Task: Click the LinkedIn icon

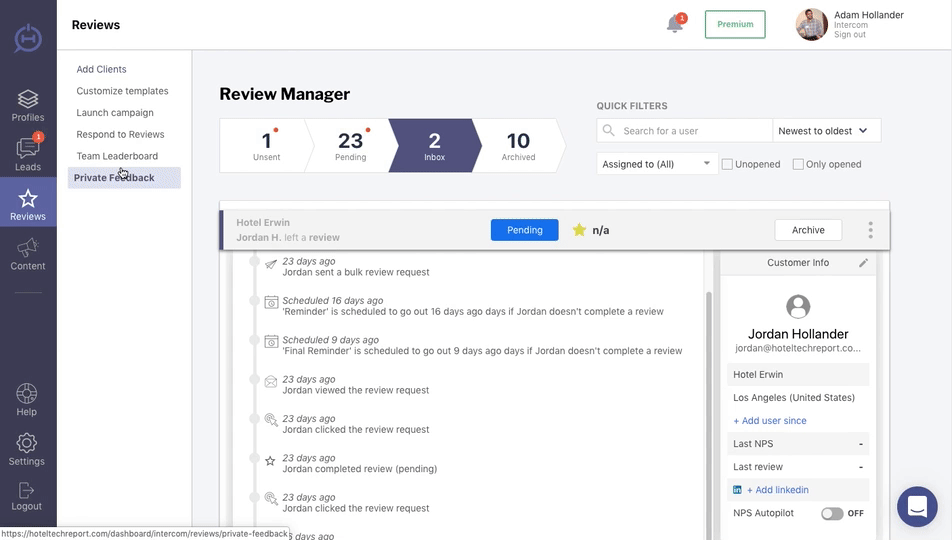Action: click(x=737, y=490)
